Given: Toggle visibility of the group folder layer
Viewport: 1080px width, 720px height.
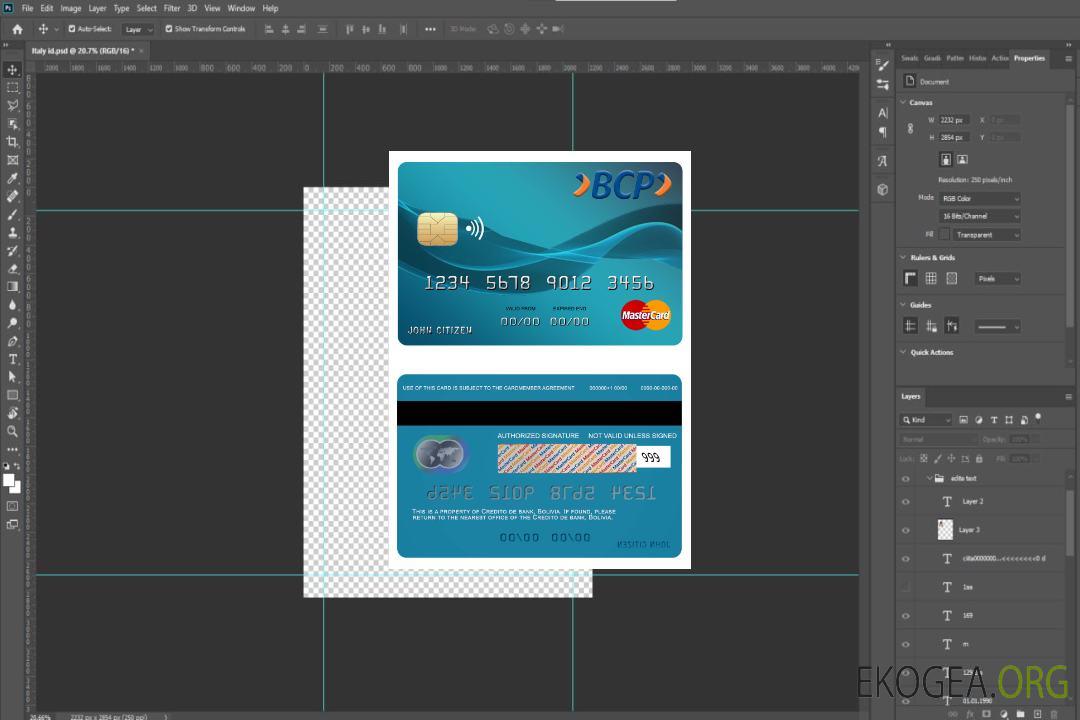Looking at the screenshot, I should click(x=906, y=479).
